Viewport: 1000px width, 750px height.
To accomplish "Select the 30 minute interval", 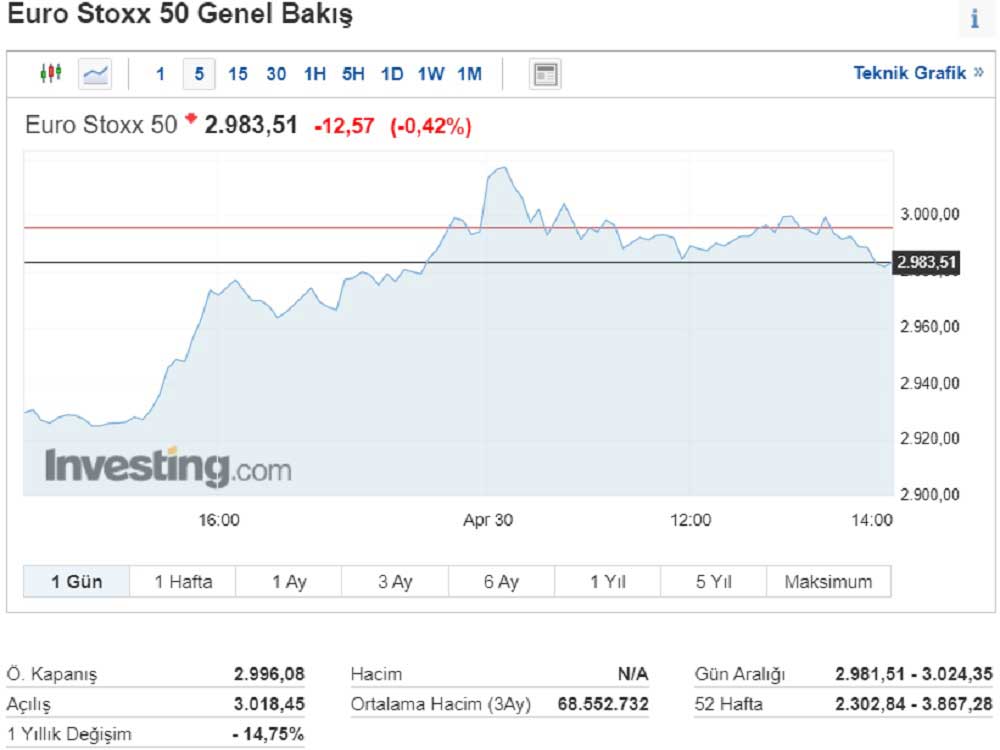I will click(x=276, y=74).
